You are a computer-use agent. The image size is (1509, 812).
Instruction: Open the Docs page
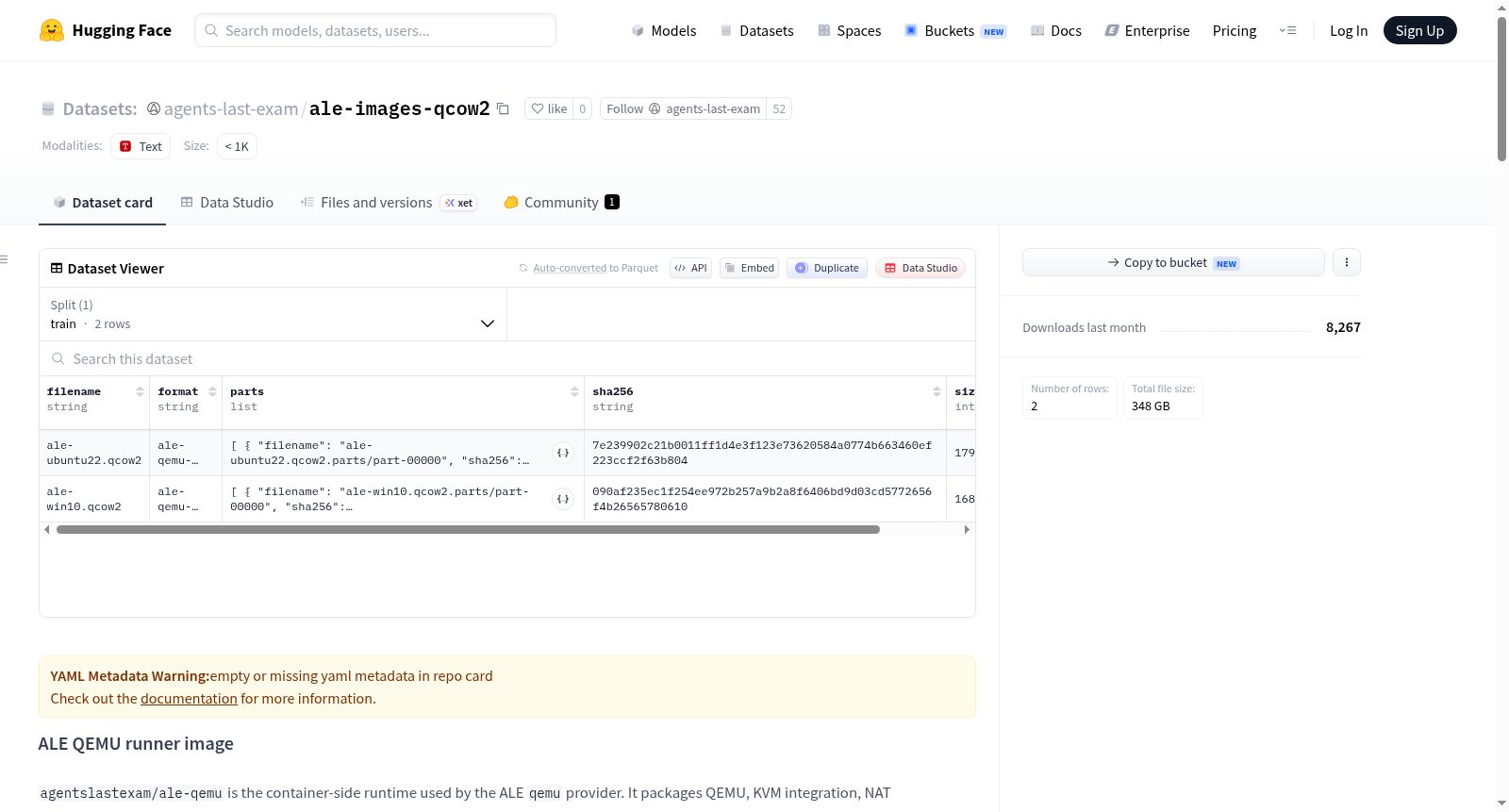(x=1056, y=30)
